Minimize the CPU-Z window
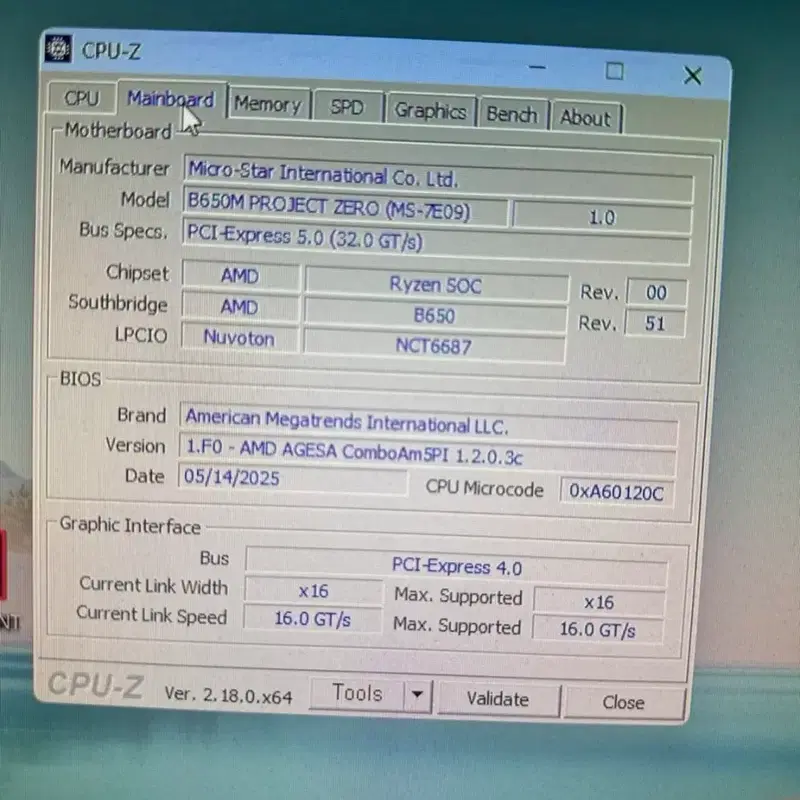 pos(537,66)
